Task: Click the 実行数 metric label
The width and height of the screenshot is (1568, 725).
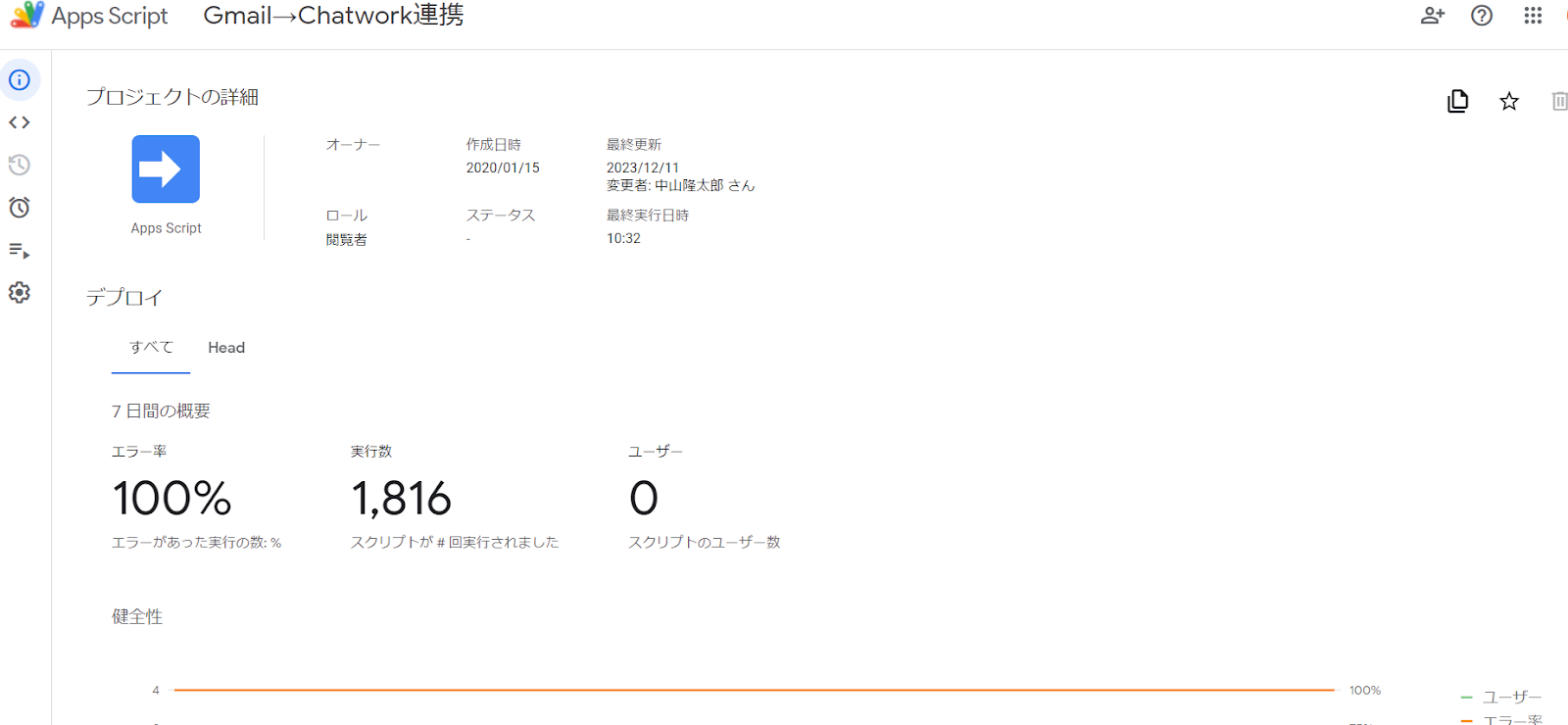Action: coord(371,452)
